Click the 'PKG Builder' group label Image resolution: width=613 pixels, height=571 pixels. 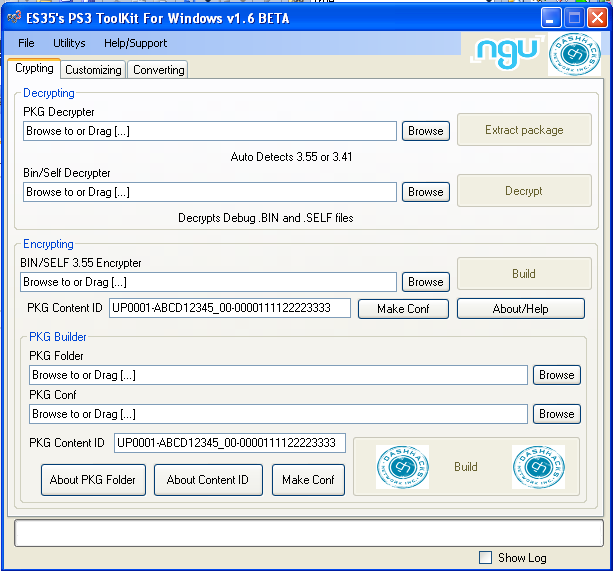click(58, 337)
